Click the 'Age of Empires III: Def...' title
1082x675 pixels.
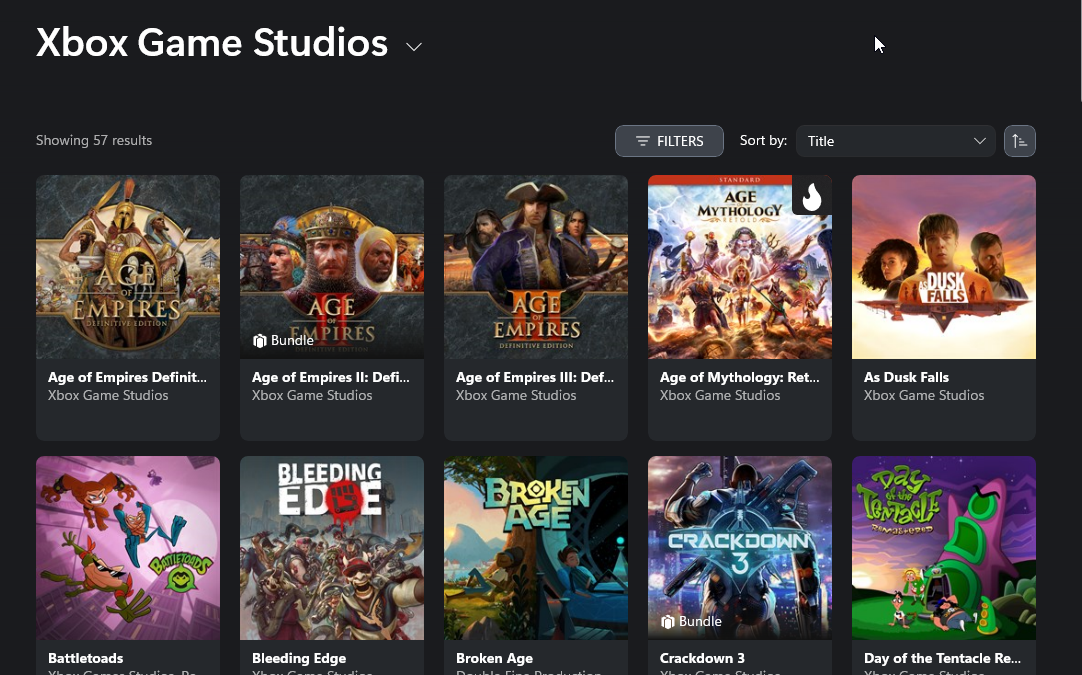535,378
